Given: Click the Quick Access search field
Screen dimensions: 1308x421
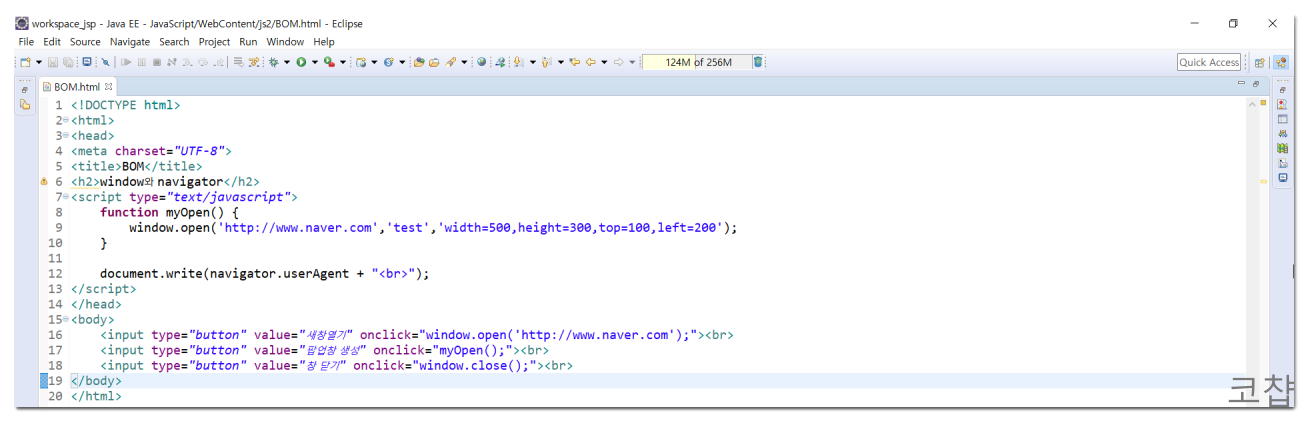Looking at the screenshot, I should point(1209,62).
